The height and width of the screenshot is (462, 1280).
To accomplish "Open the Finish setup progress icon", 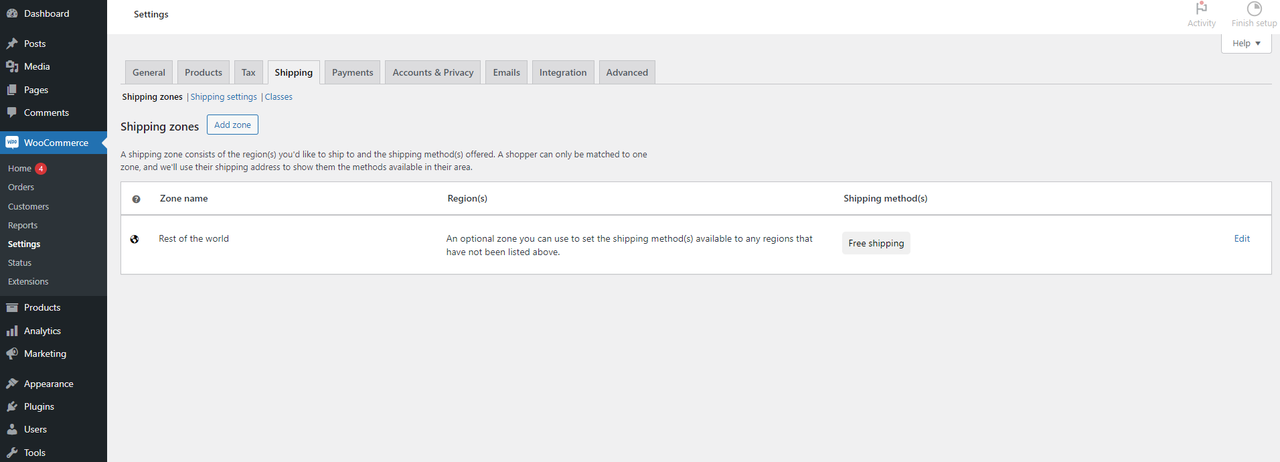I will [x=1254, y=15].
